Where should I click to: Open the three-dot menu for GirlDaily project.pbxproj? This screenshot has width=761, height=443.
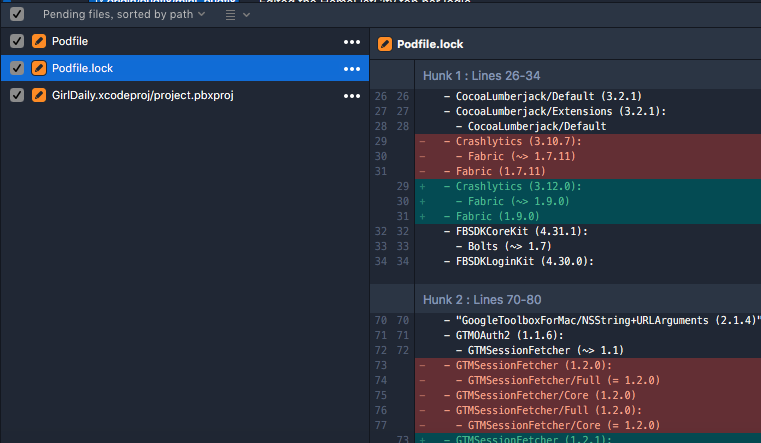pos(352,96)
